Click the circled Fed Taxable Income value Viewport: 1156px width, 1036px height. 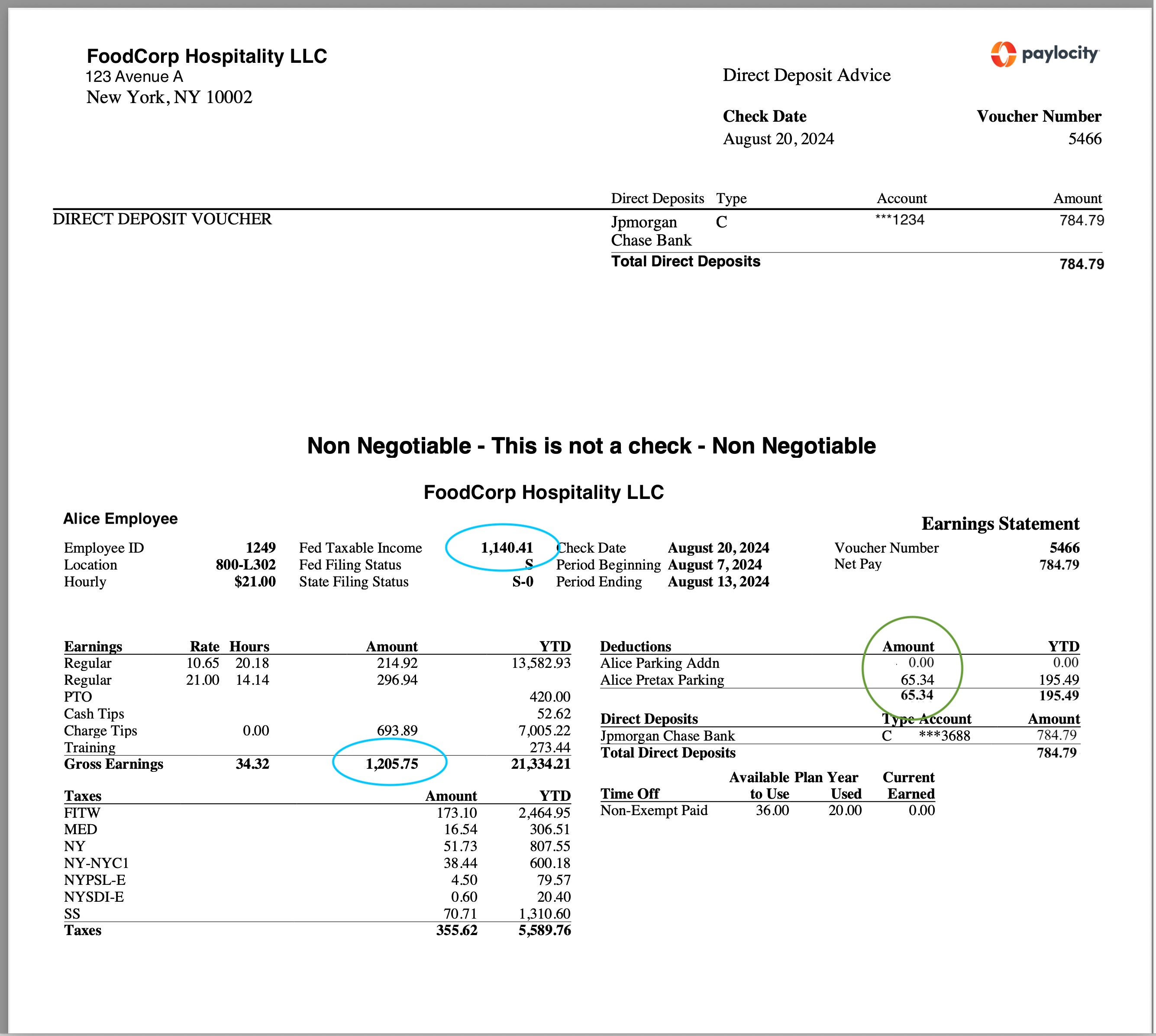pyautogui.click(x=506, y=547)
